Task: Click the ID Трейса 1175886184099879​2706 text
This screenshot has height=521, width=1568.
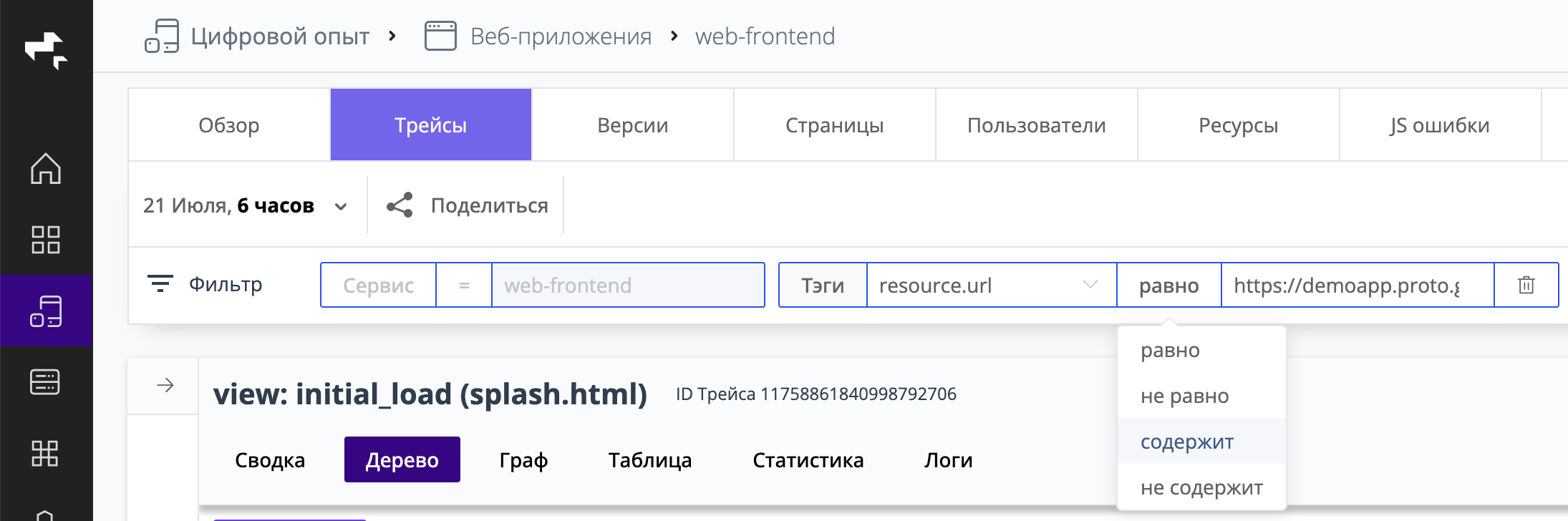Action: pyautogui.click(x=816, y=394)
